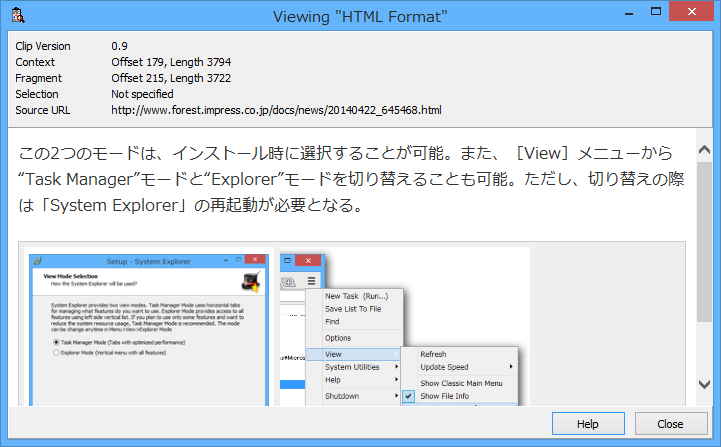The image size is (721, 447).
Task: Click the 'Task Manager Mode' radio in embedded image
Action: pyautogui.click(x=56, y=342)
